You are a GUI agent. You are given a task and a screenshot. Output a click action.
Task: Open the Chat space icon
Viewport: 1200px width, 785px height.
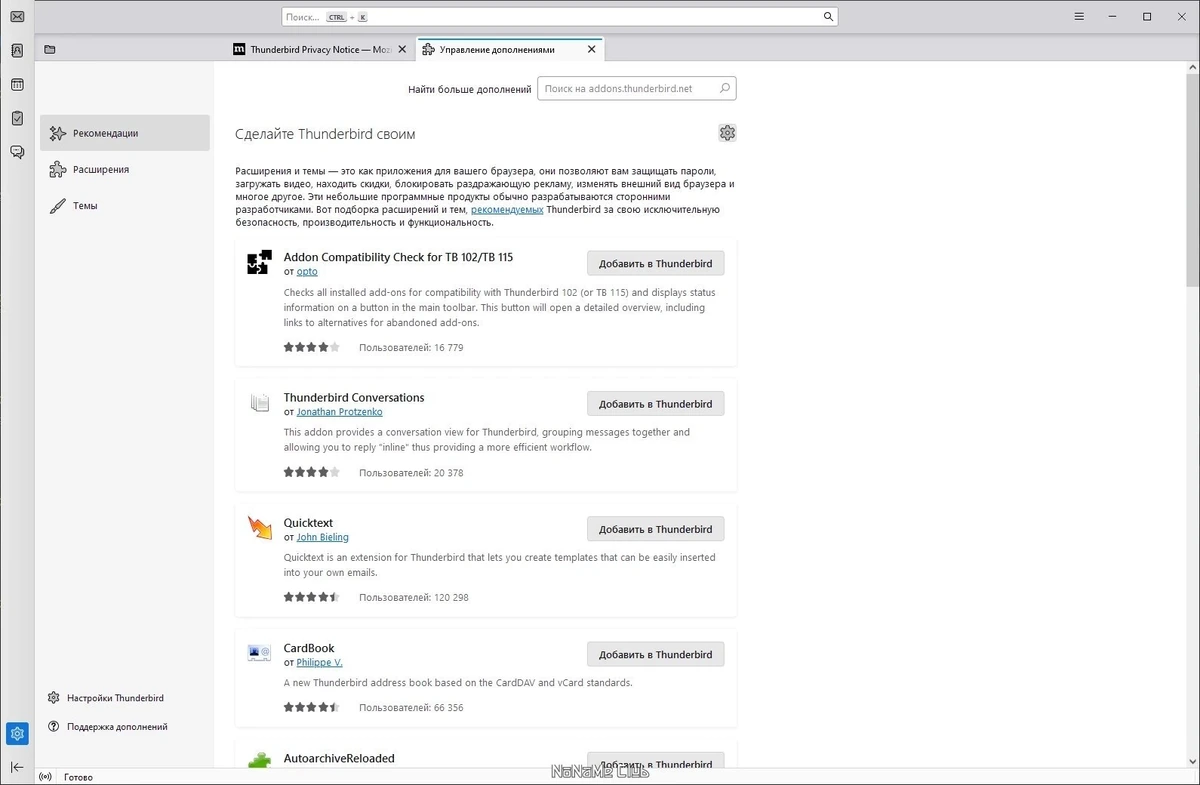pos(17,152)
